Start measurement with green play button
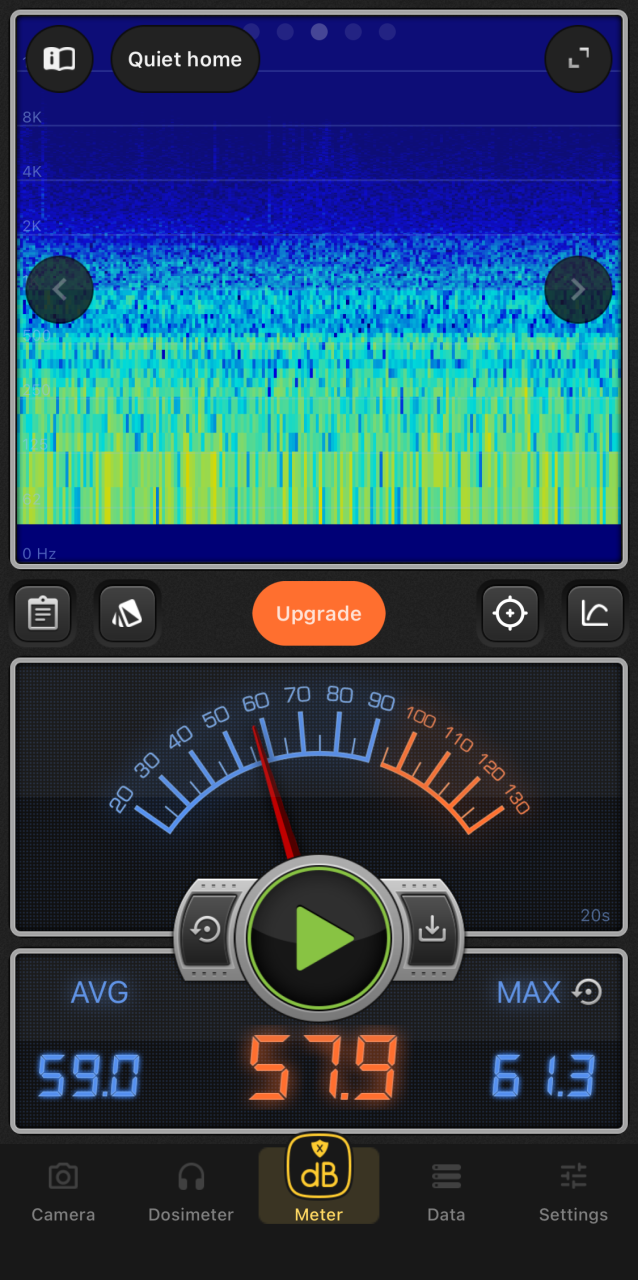The image size is (638, 1280). (x=318, y=937)
